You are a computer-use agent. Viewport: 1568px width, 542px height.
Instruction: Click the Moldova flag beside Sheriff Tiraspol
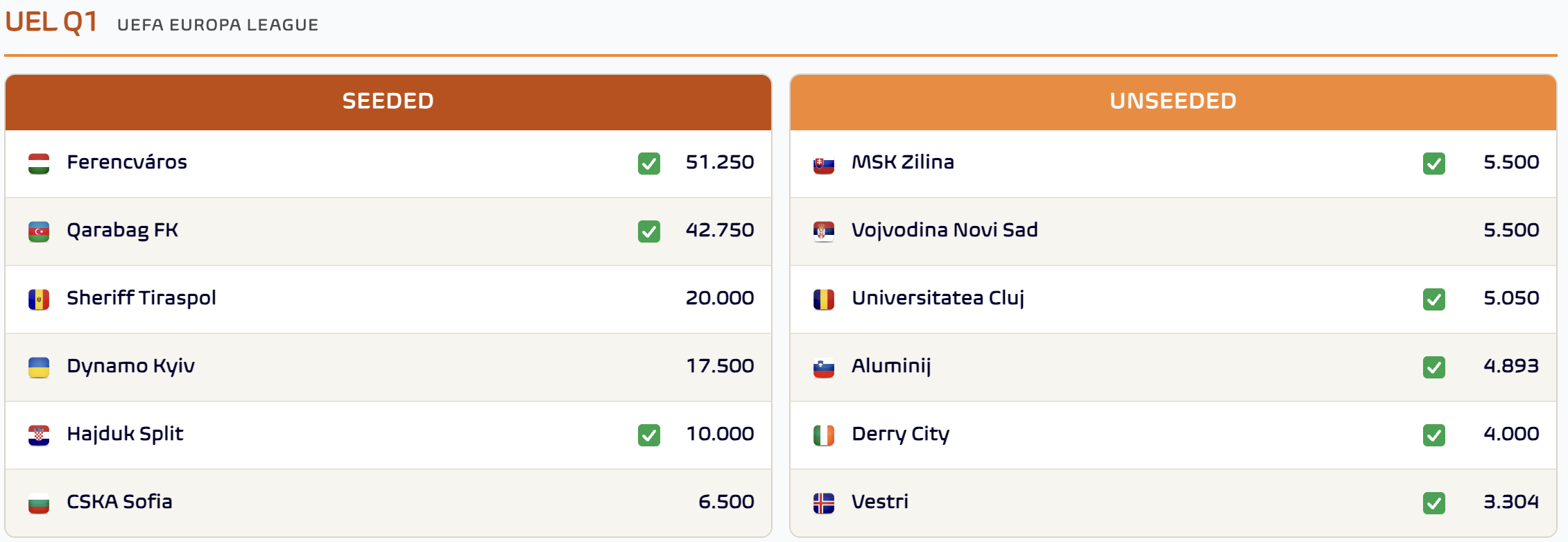39,299
